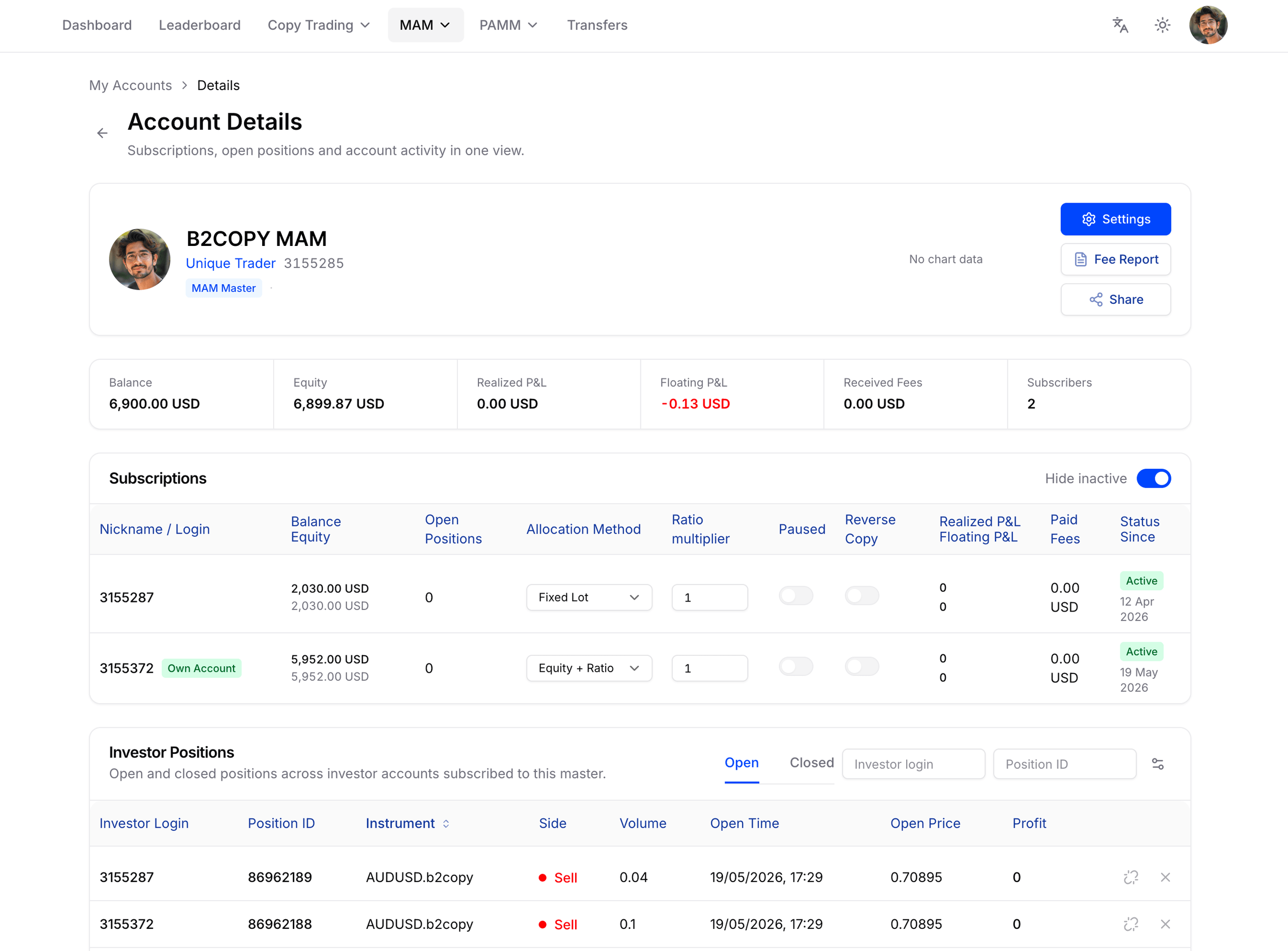
Task: Click the Active status for account 3155372
Action: coord(1141,652)
